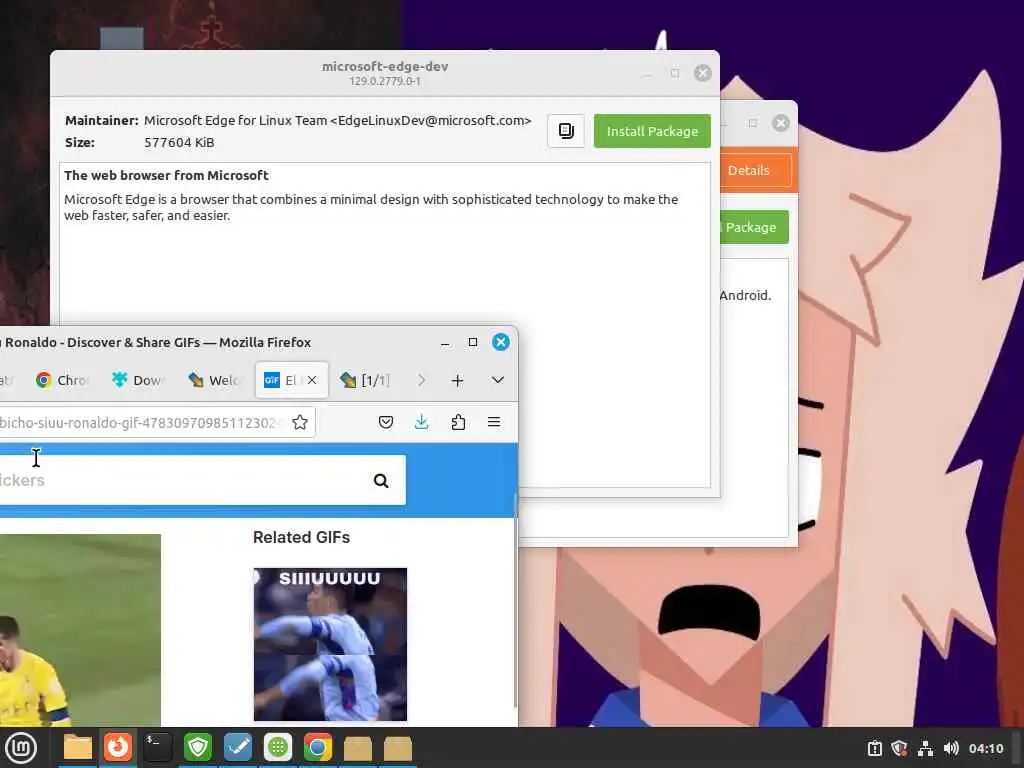Open the SIIIUUUUU related GIF thumbnail

pyautogui.click(x=330, y=645)
